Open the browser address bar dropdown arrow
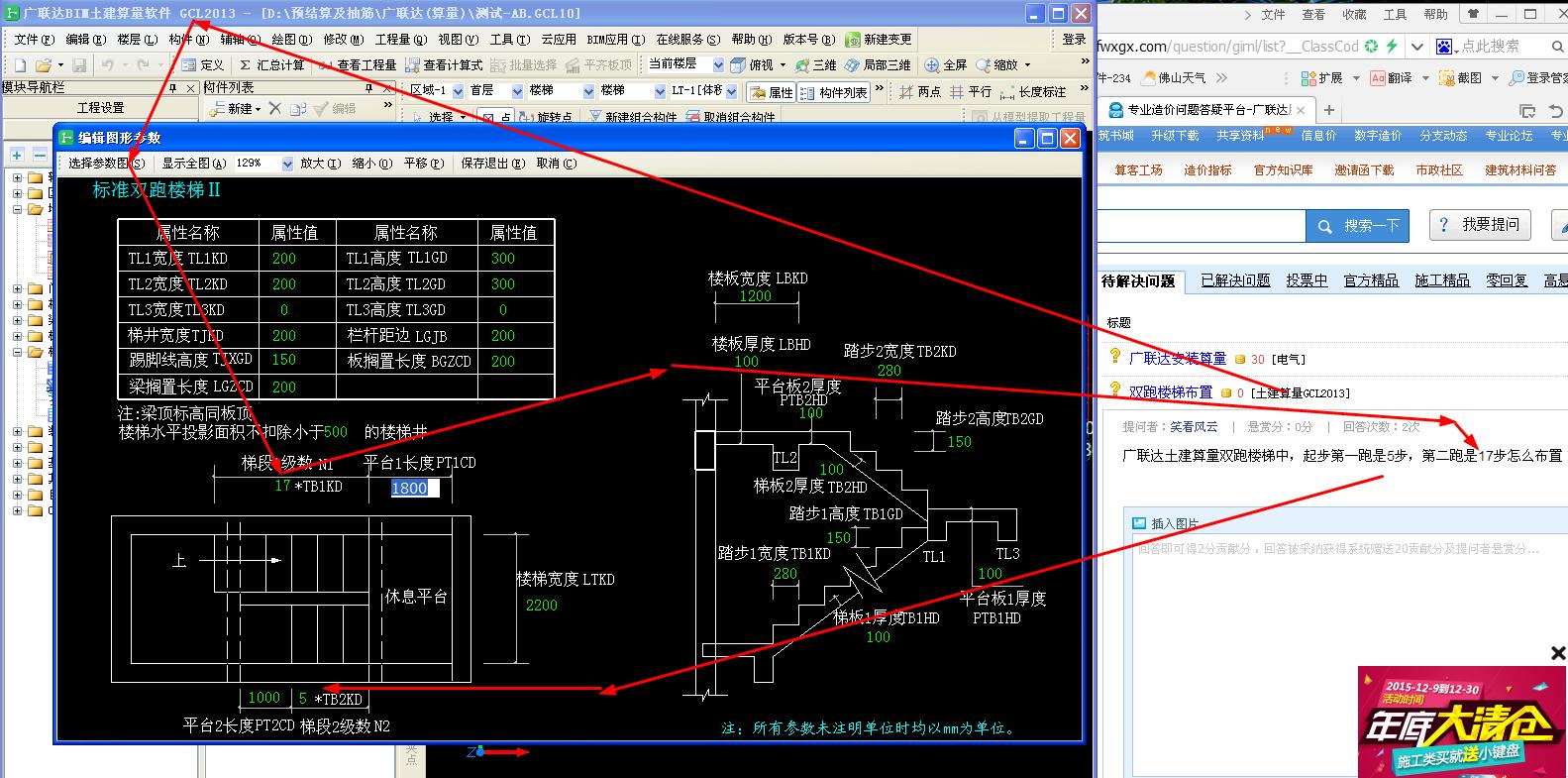Viewport: 1568px width, 778px height. (x=1417, y=47)
